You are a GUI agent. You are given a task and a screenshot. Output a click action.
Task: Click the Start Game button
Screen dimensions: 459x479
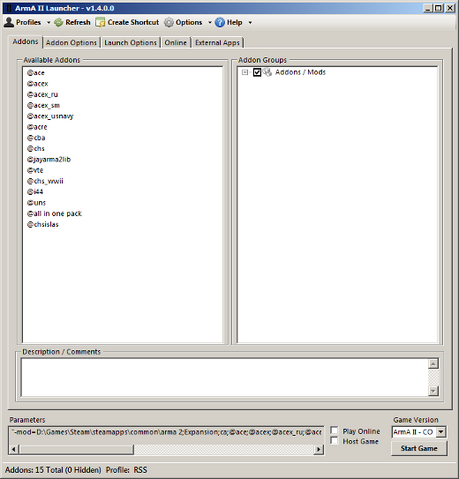click(x=419, y=448)
